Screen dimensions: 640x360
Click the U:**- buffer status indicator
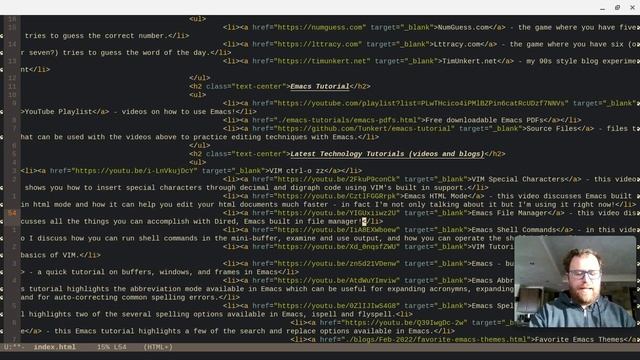[x=14, y=347]
